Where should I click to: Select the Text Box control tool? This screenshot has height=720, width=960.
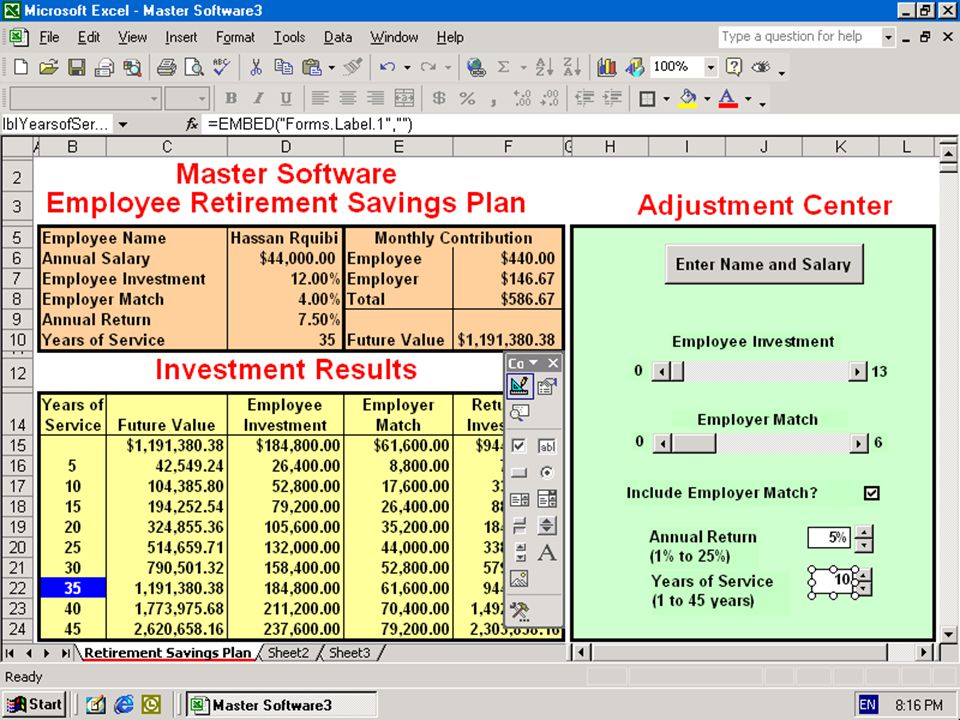click(x=547, y=446)
